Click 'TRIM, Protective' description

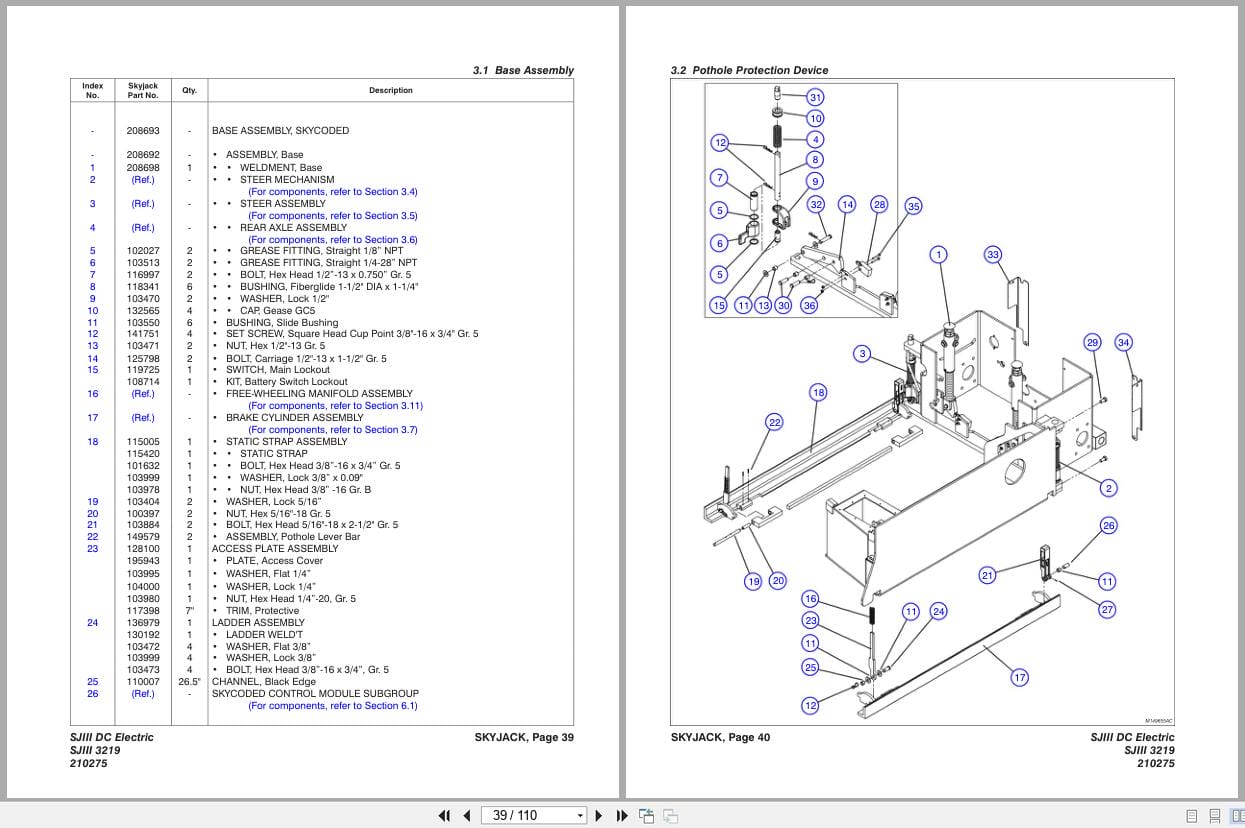pyautogui.click(x=262, y=611)
